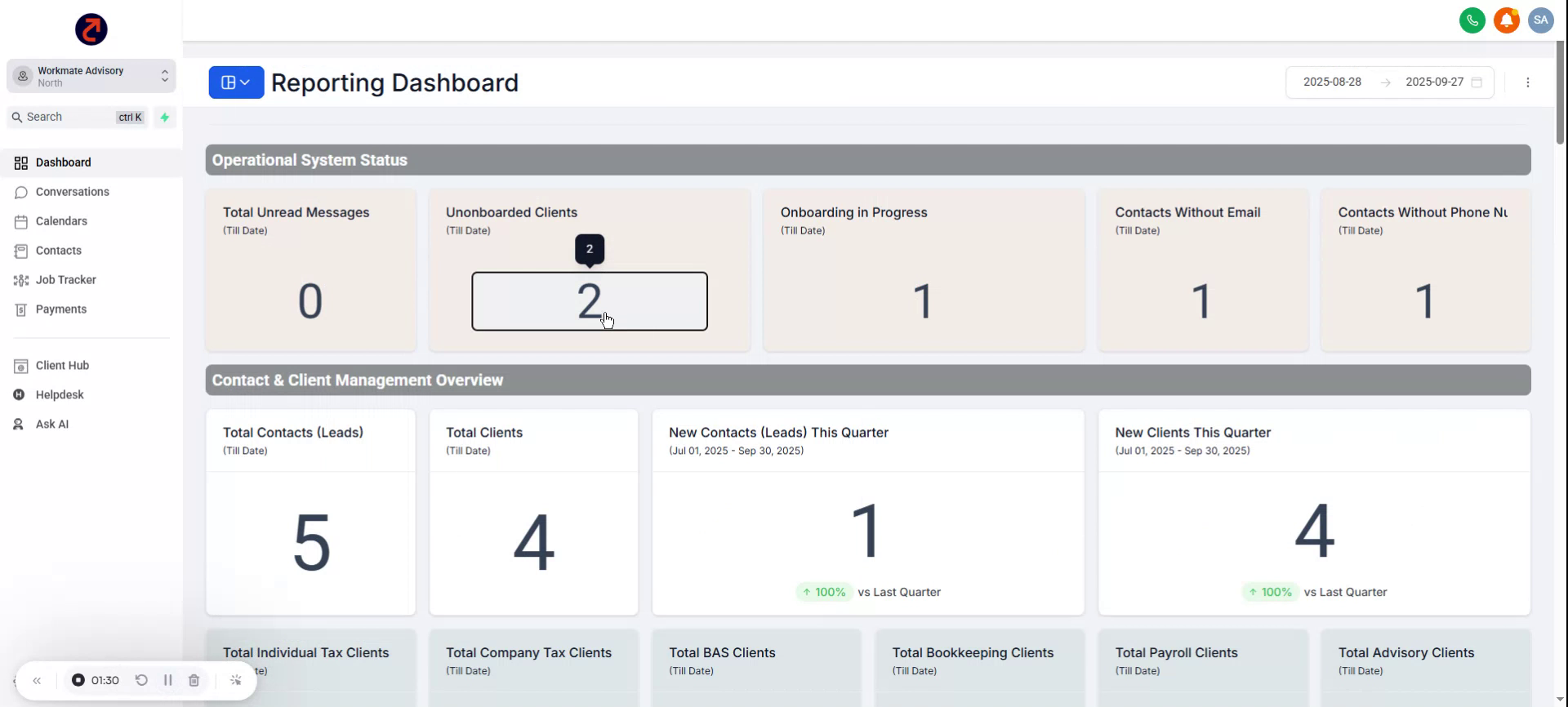The image size is (1568, 707).
Task: Collapse the recorder toolbar with double chevron
Action: click(x=37, y=680)
